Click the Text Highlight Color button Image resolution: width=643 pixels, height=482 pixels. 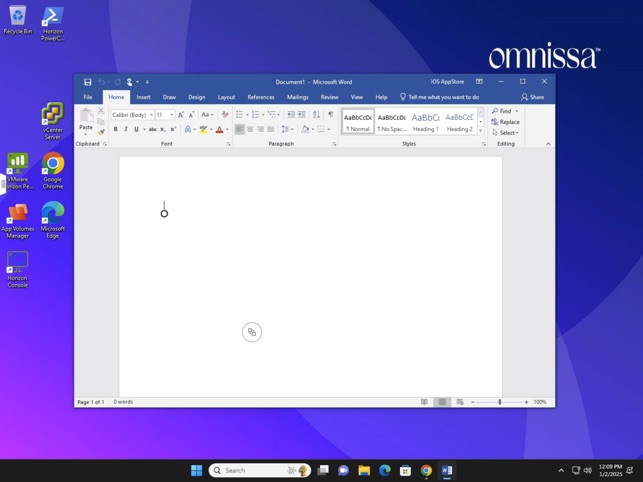(203, 129)
